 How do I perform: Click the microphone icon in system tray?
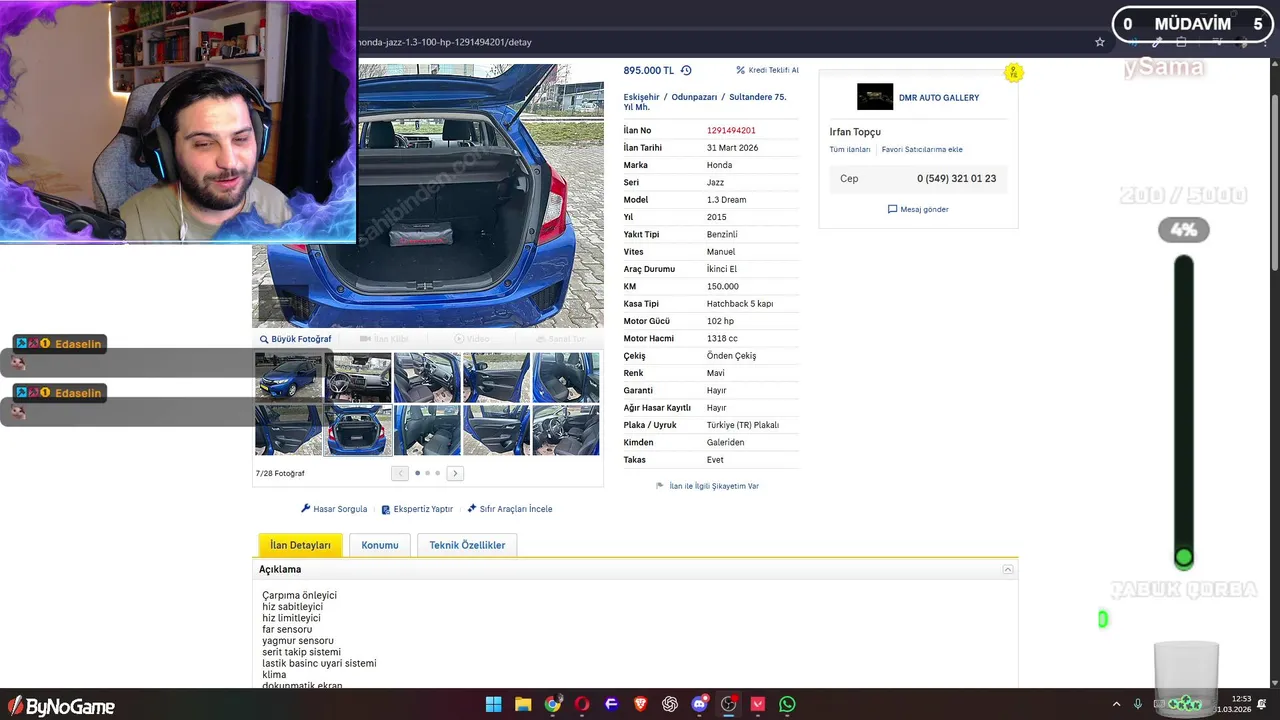1140,704
